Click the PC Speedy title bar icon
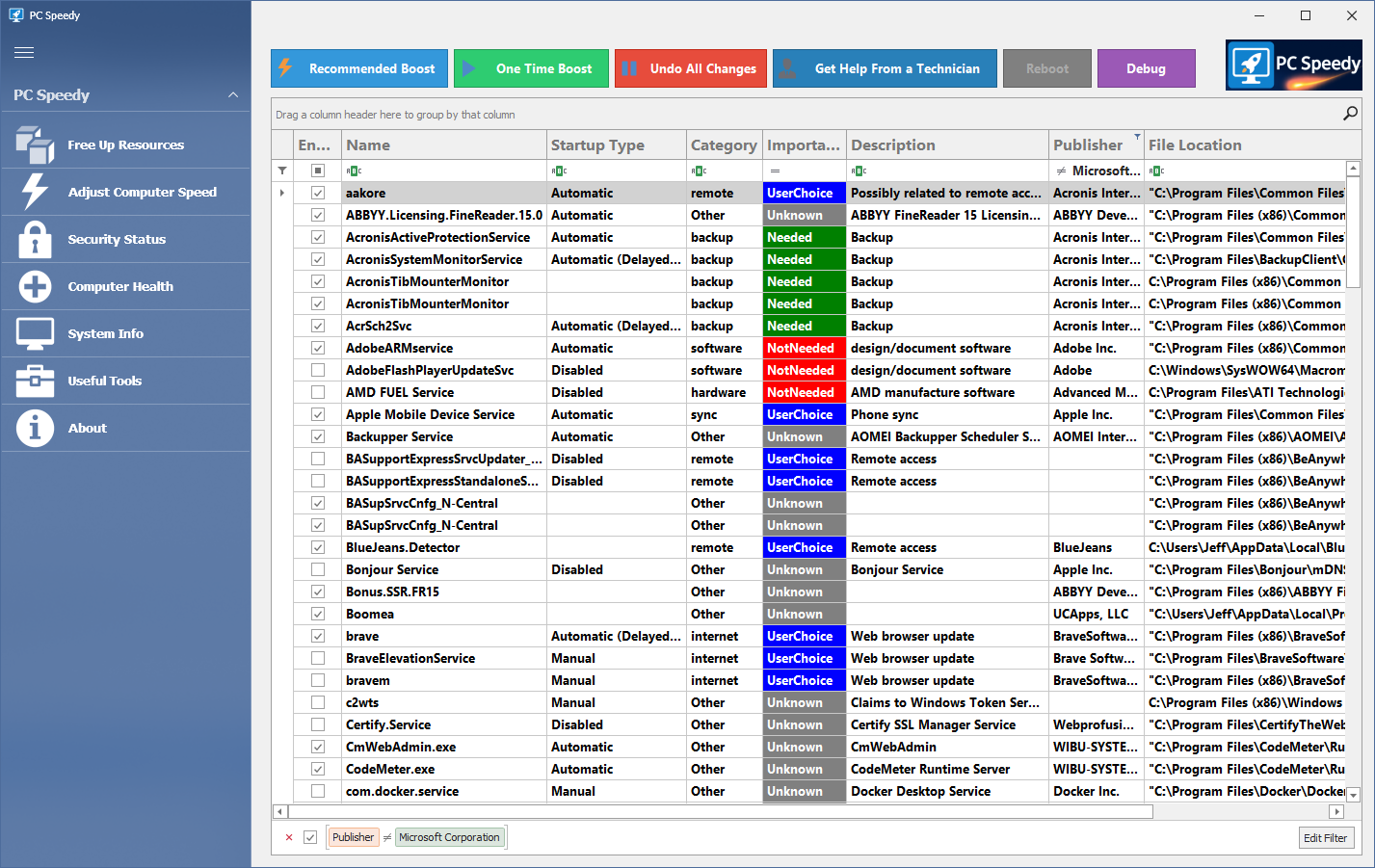Image resolution: width=1375 pixels, height=868 pixels. tap(15, 15)
